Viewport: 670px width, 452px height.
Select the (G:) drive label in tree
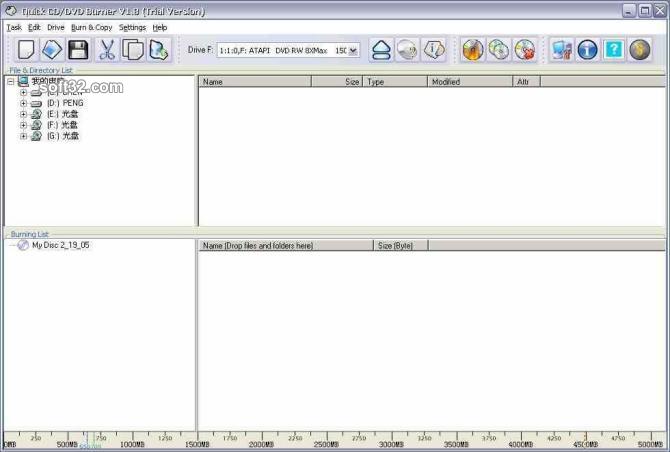[x=63, y=136]
